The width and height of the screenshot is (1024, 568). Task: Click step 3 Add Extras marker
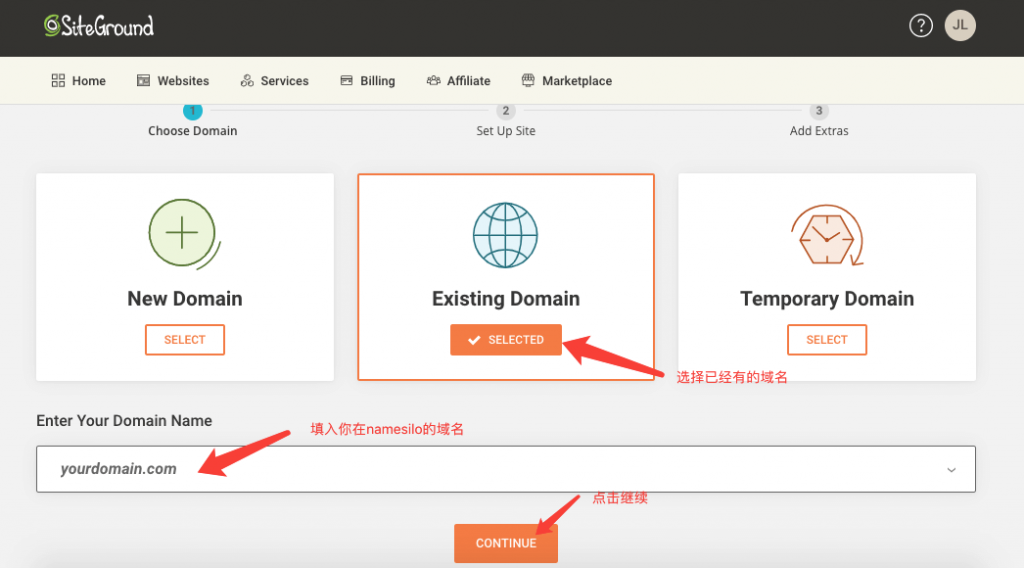[x=819, y=111]
